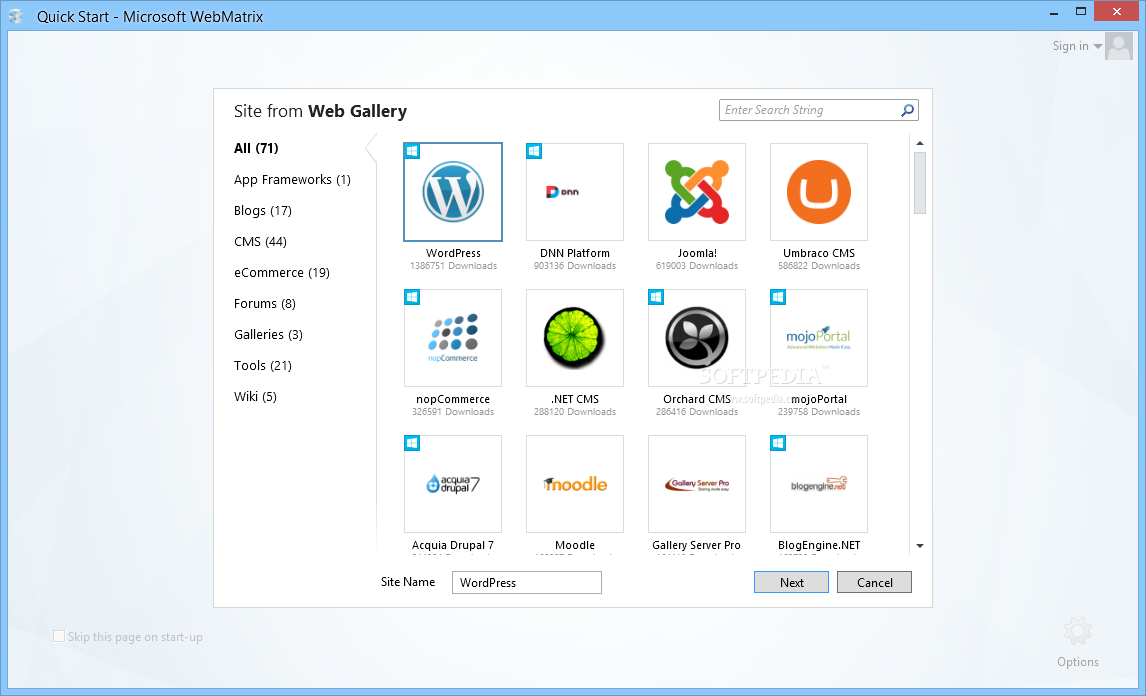This screenshot has height=696, width=1146.
Task: Filter by Galleries (3)
Action: coord(268,335)
